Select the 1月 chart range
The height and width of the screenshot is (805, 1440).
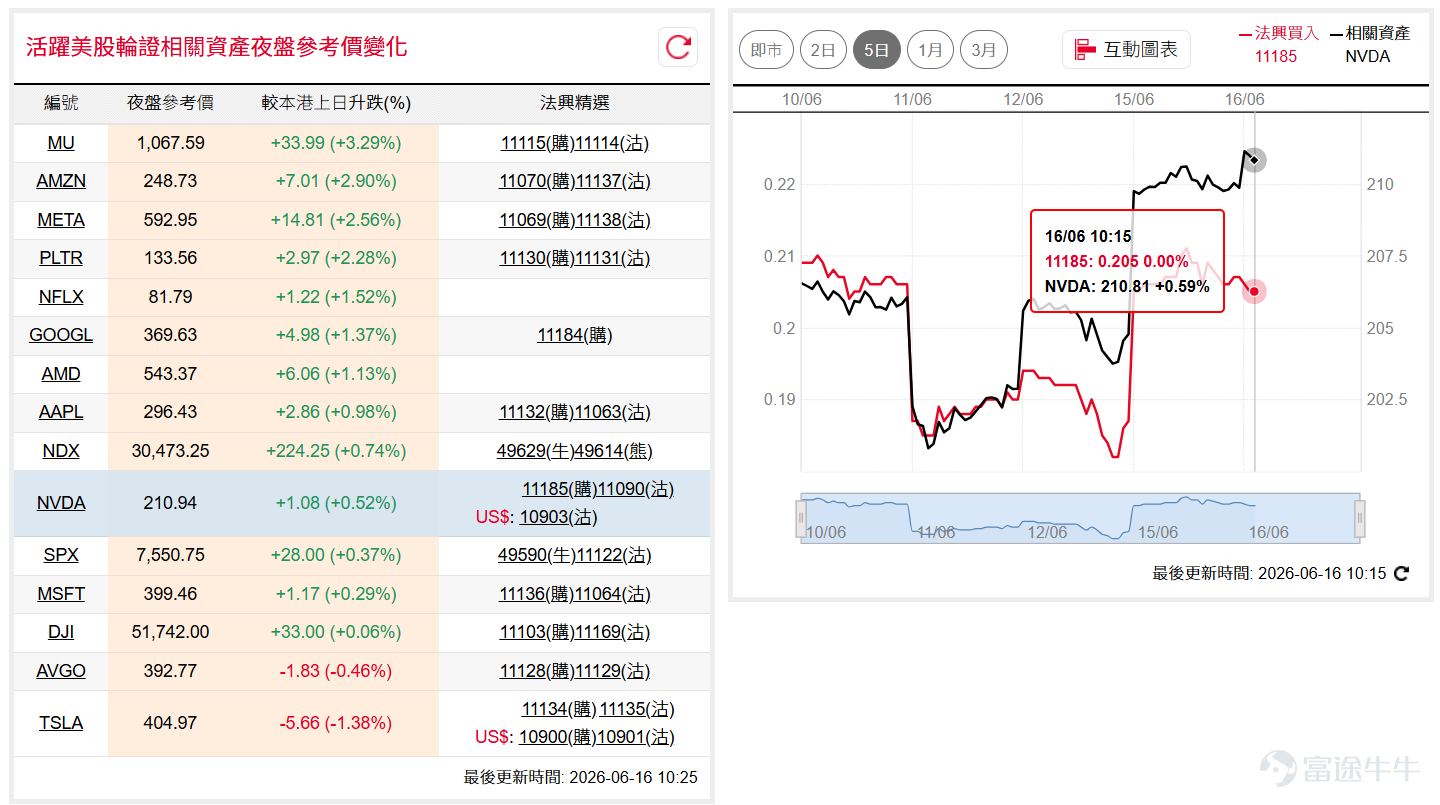tap(930, 49)
